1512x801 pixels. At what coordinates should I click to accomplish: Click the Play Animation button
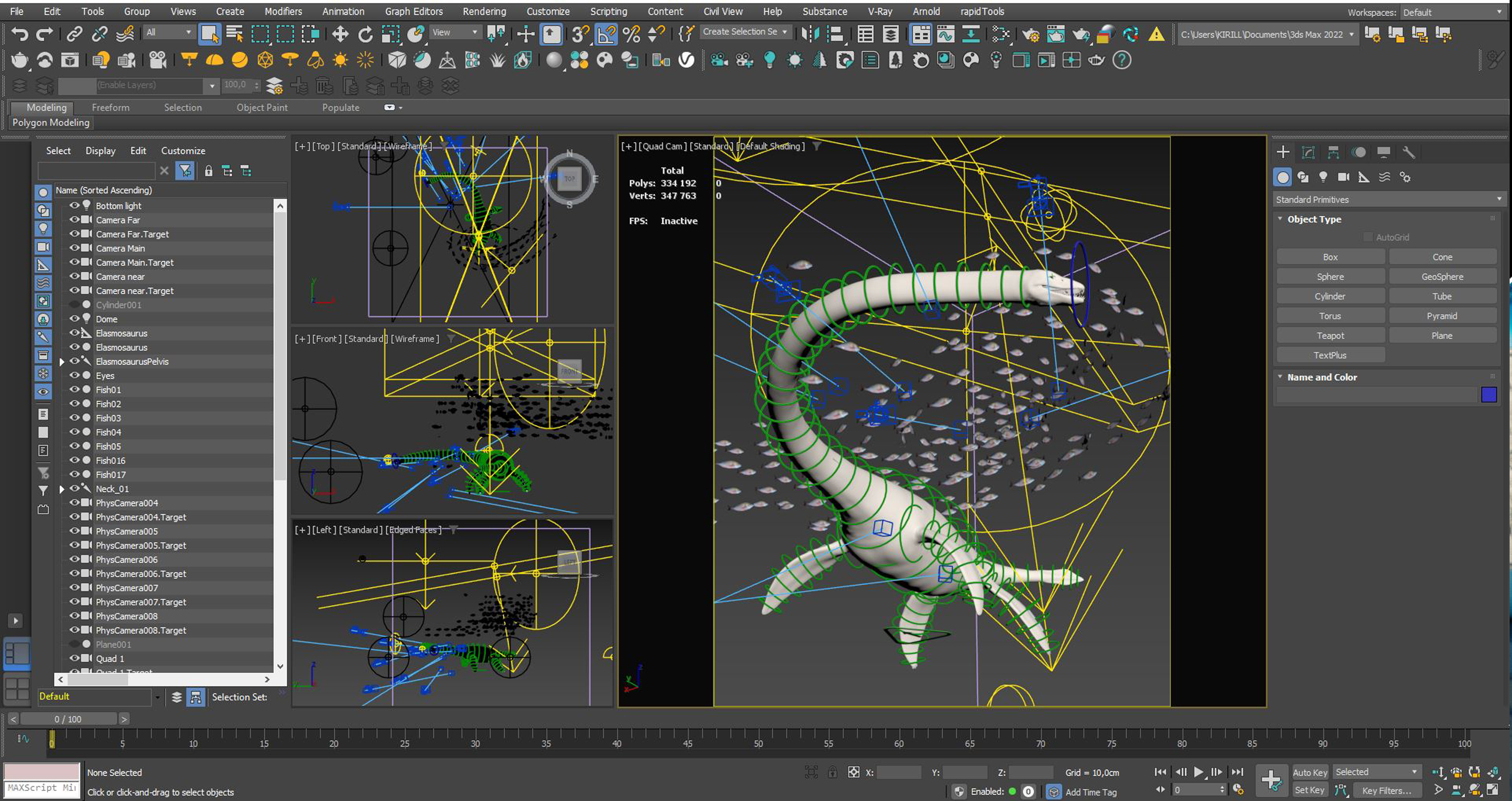[1198, 772]
